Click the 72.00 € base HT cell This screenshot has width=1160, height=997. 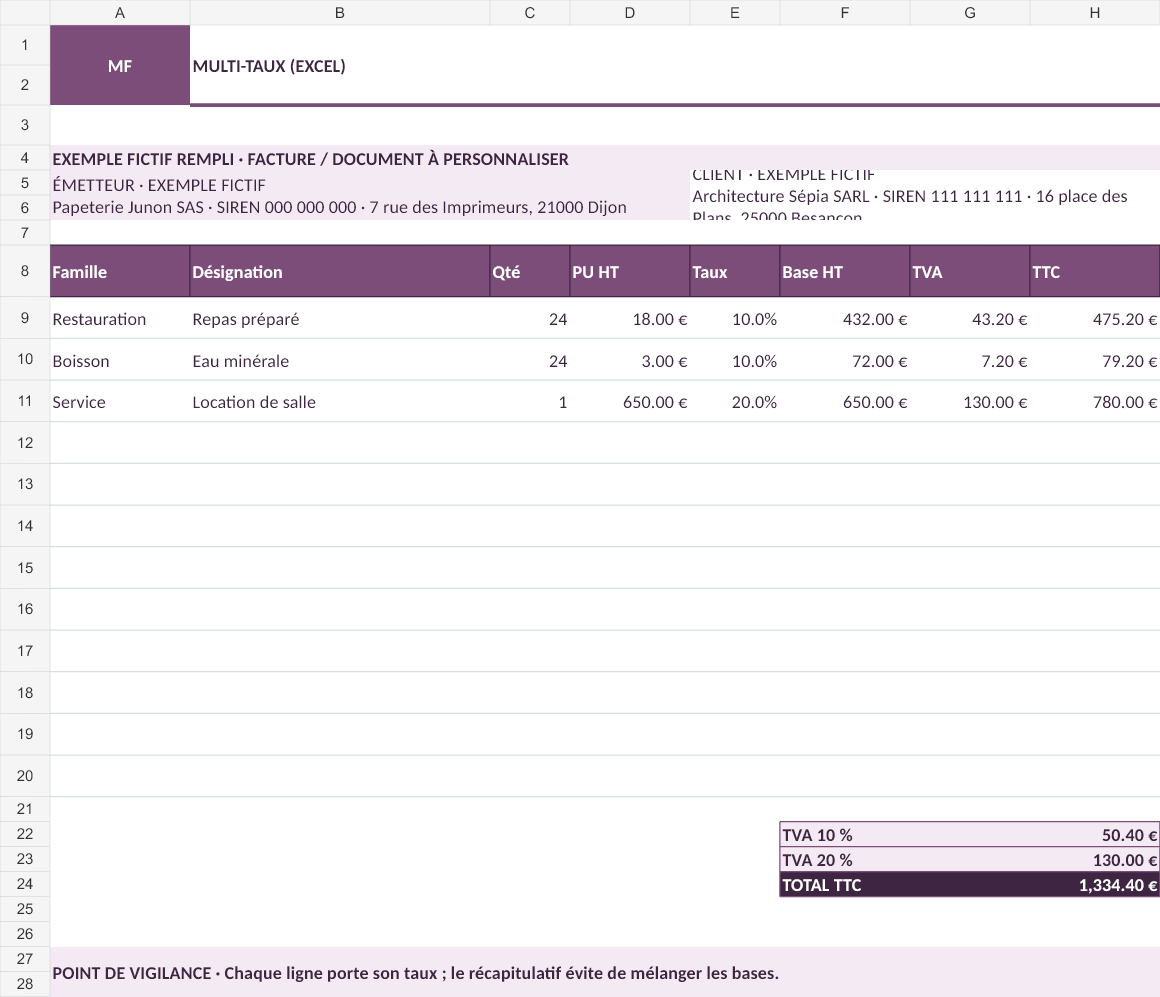[x=845, y=360]
